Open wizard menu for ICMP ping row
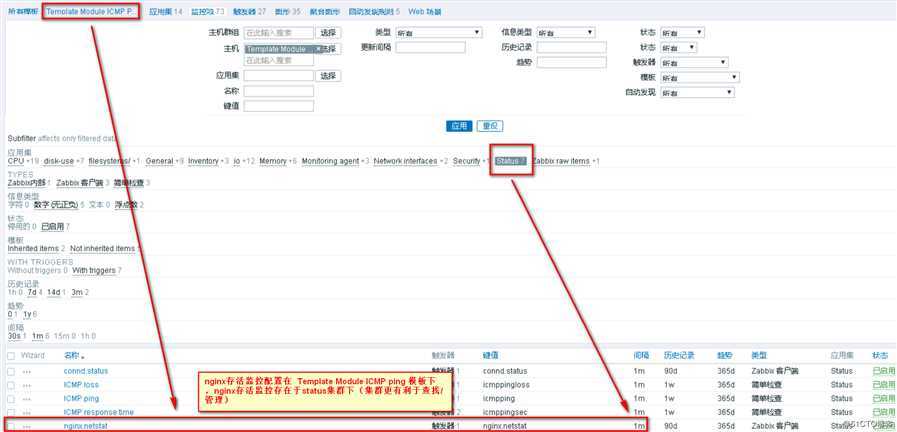The height and width of the screenshot is (432, 897). coord(26,399)
